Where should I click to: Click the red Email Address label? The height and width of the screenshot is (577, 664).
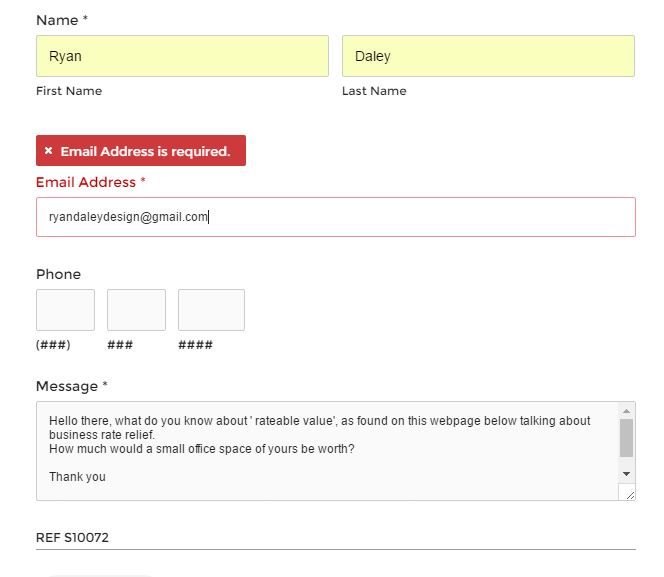pyautogui.click(x=91, y=182)
